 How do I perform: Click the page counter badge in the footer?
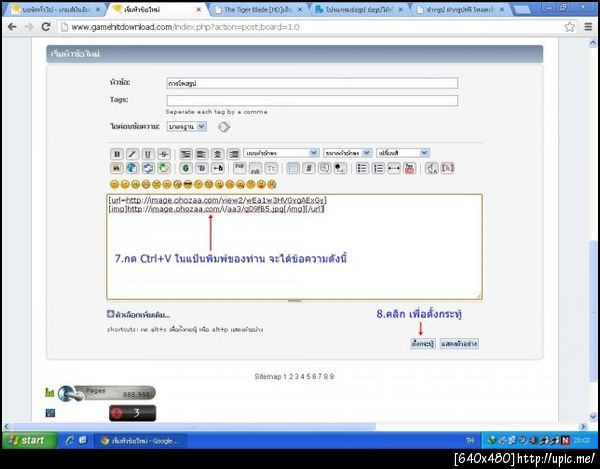tap(107, 393)
